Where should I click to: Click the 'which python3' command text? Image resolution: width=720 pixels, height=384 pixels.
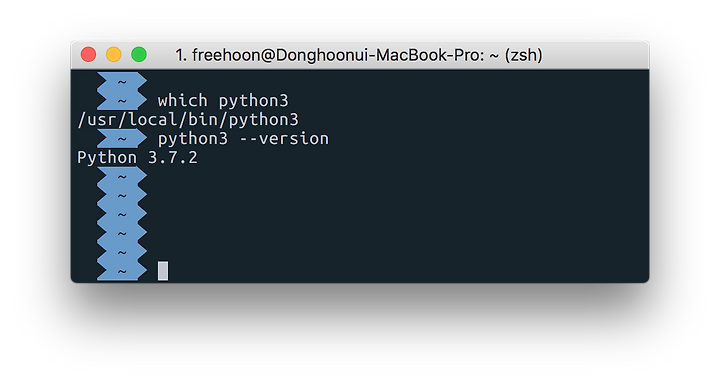point(223,101)
